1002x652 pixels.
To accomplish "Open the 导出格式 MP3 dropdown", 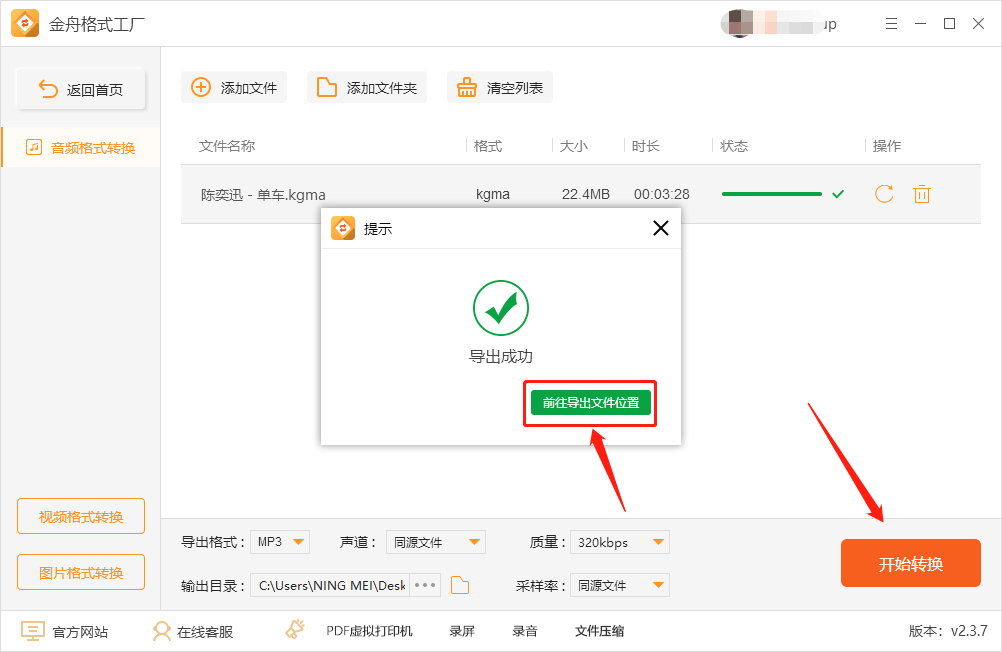I will pyautogui.click(x=279, y=540).
